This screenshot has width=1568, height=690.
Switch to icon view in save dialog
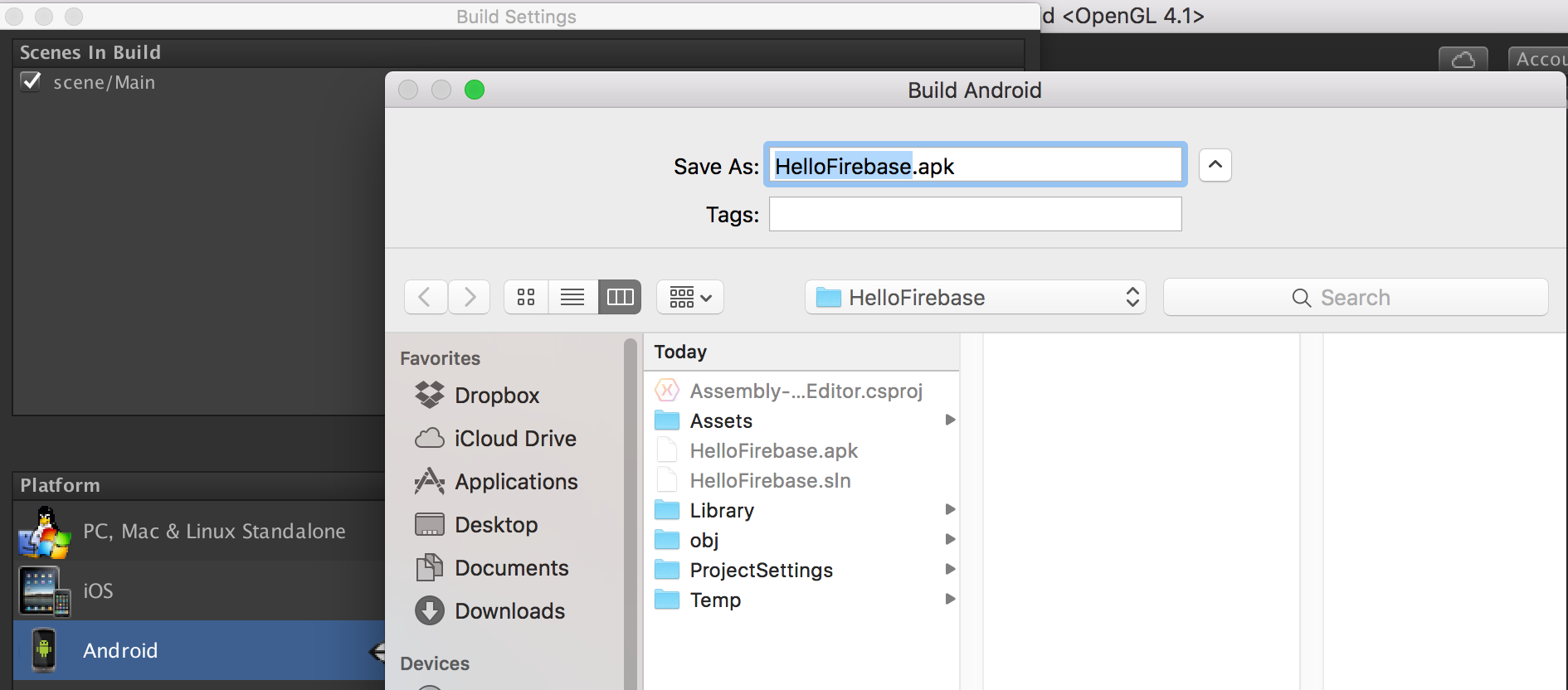click(526, 297)
